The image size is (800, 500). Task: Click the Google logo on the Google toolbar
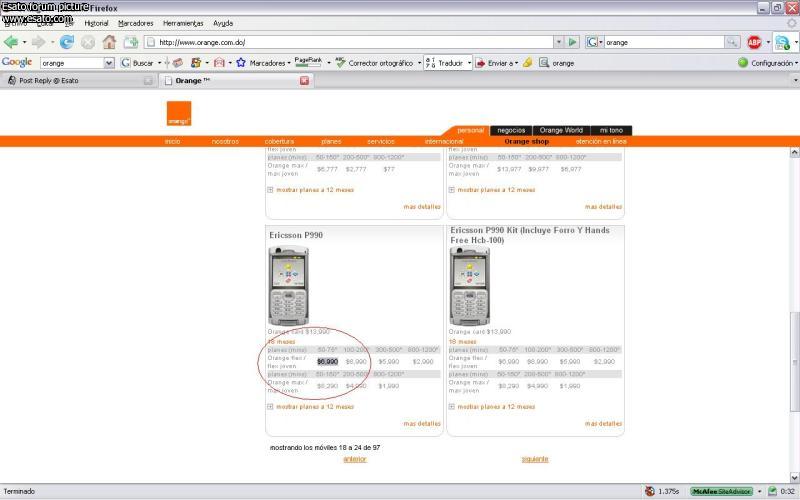pyautogui.click(x=17, y=62)
